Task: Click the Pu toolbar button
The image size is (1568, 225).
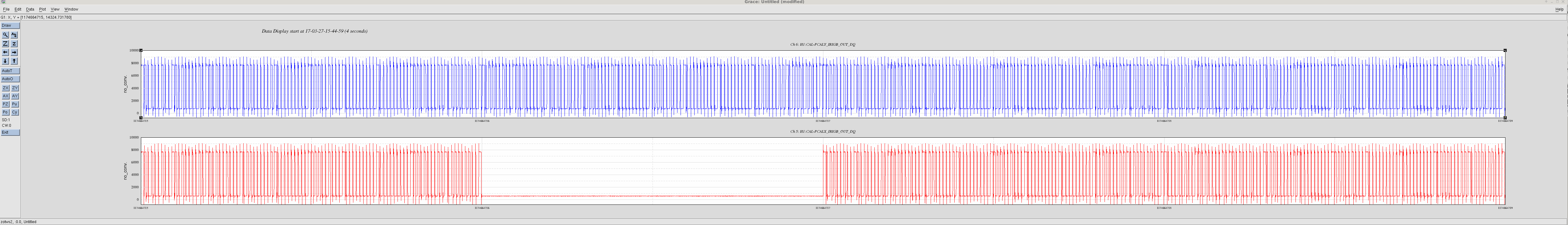Action: [x=15, y=104]
